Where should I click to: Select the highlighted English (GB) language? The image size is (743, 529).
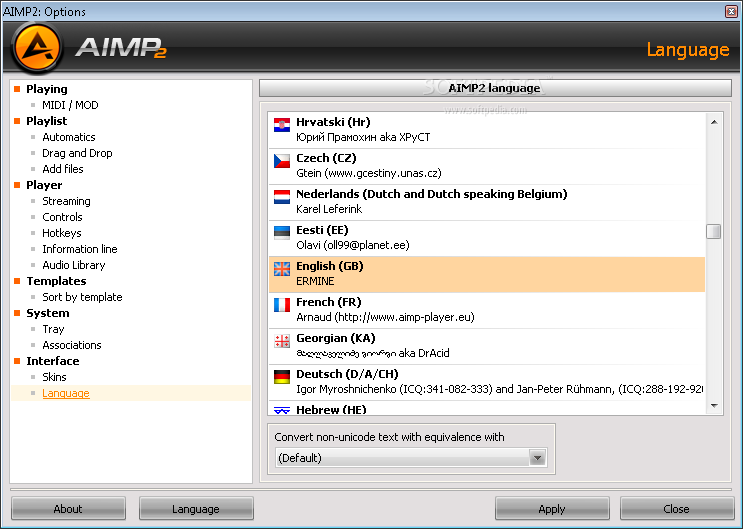(x=487, y=274)
